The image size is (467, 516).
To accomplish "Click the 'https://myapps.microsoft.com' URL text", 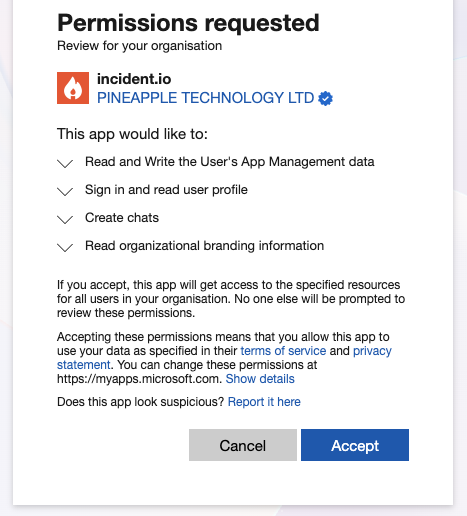I will pos(139,379).
